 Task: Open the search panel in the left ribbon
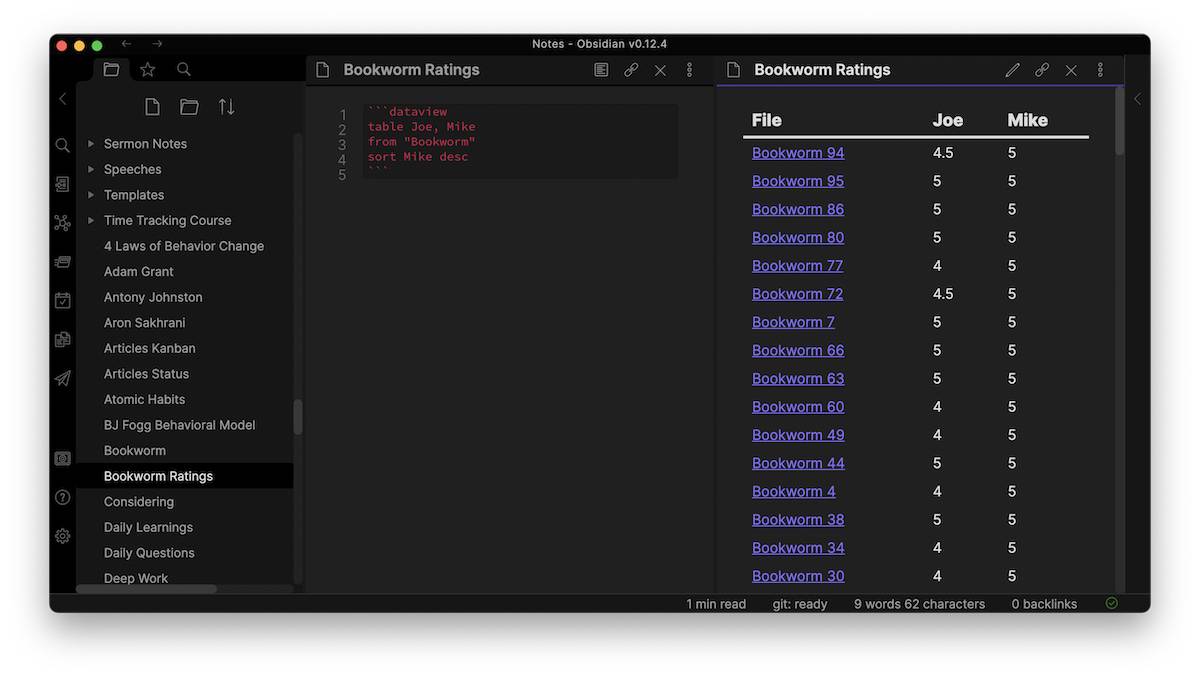(62, 145)
